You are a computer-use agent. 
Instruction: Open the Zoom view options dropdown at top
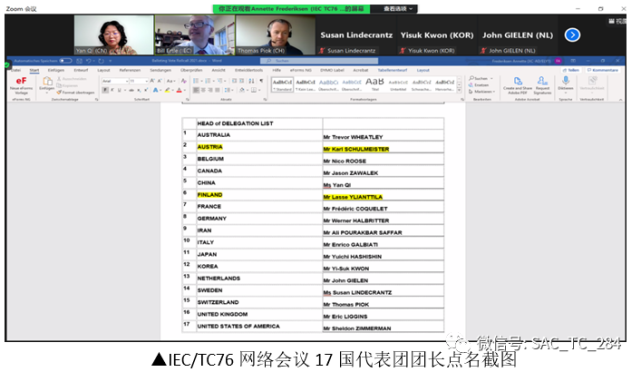[x=398, y=9]
